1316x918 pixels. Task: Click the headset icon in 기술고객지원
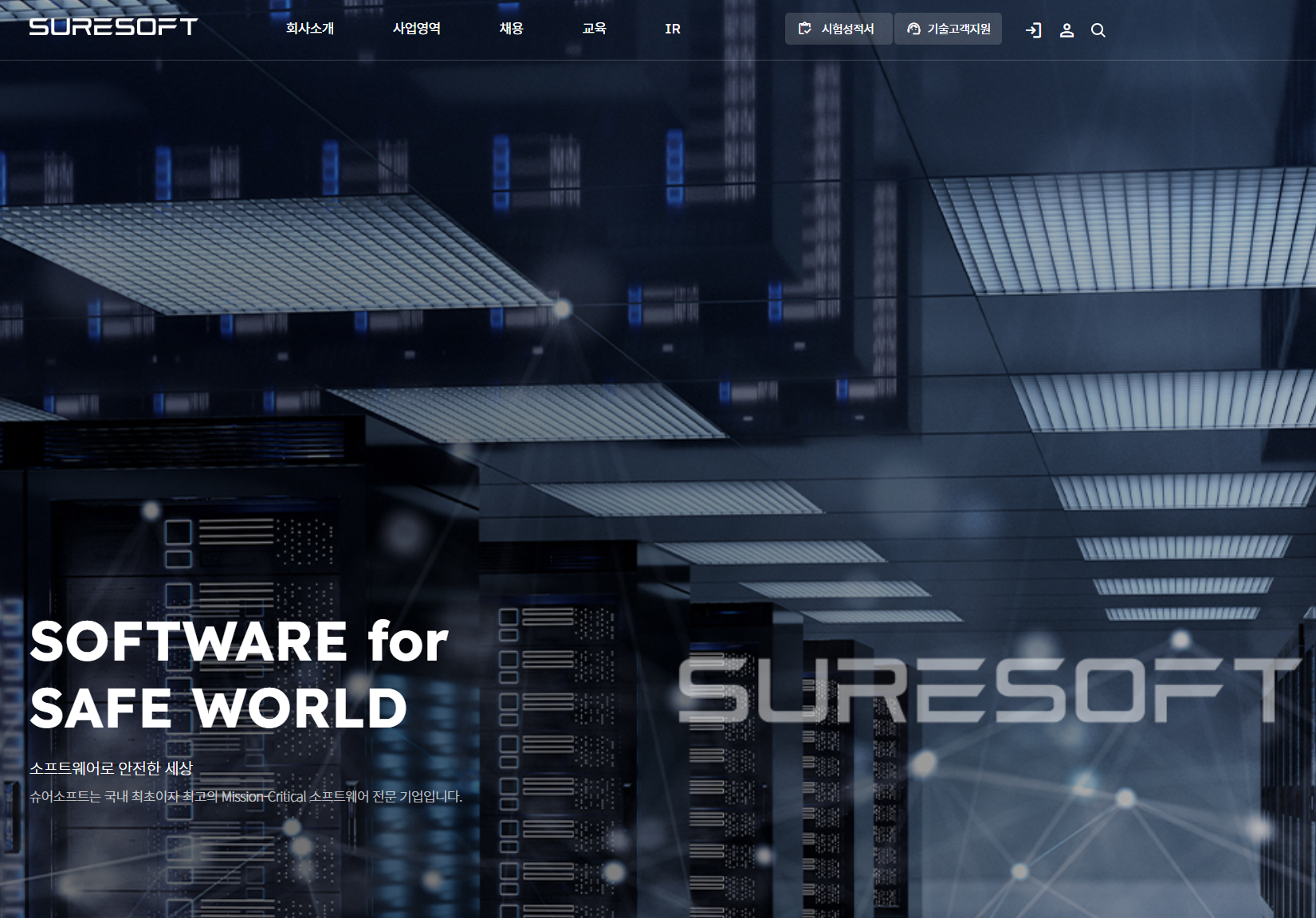point(913,29)
